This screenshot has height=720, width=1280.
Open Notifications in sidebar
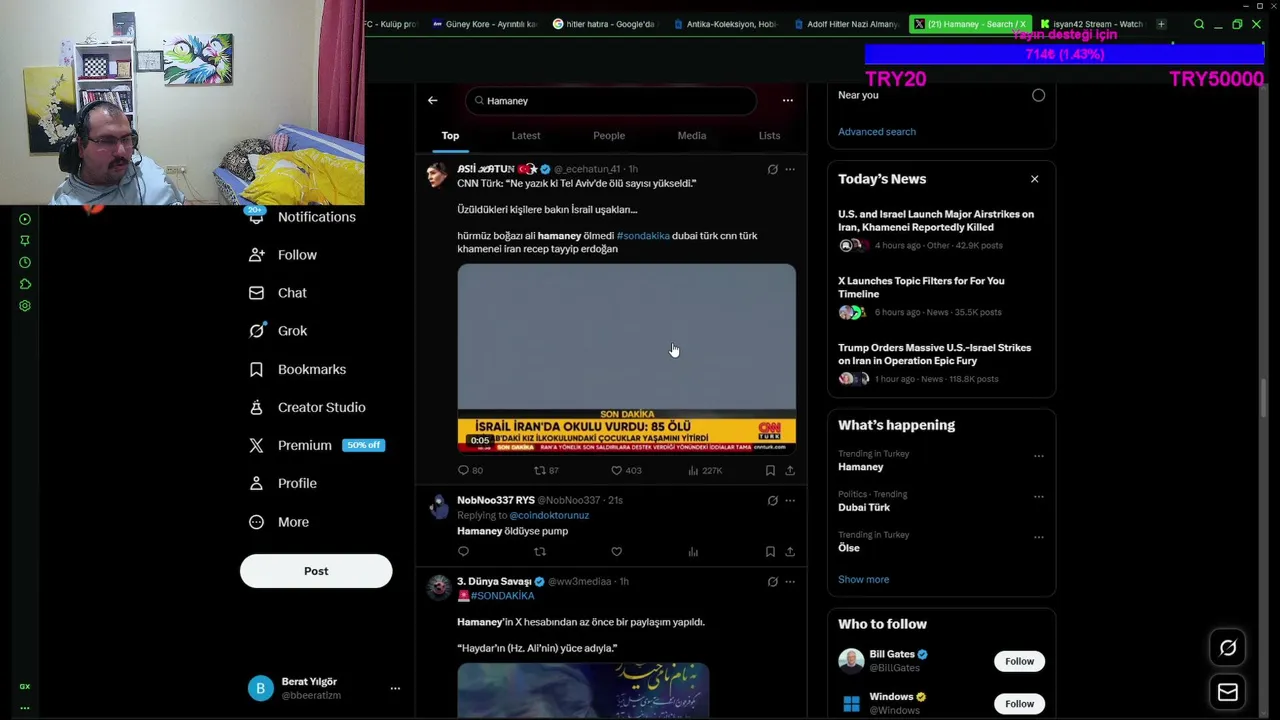[x=302, y=217]
